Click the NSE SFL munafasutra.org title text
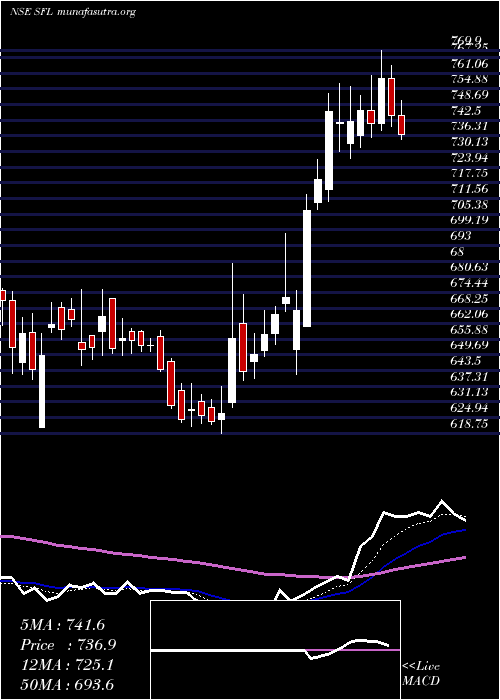The height and width of the screenshot is (700, 500). tap(73, 12)
